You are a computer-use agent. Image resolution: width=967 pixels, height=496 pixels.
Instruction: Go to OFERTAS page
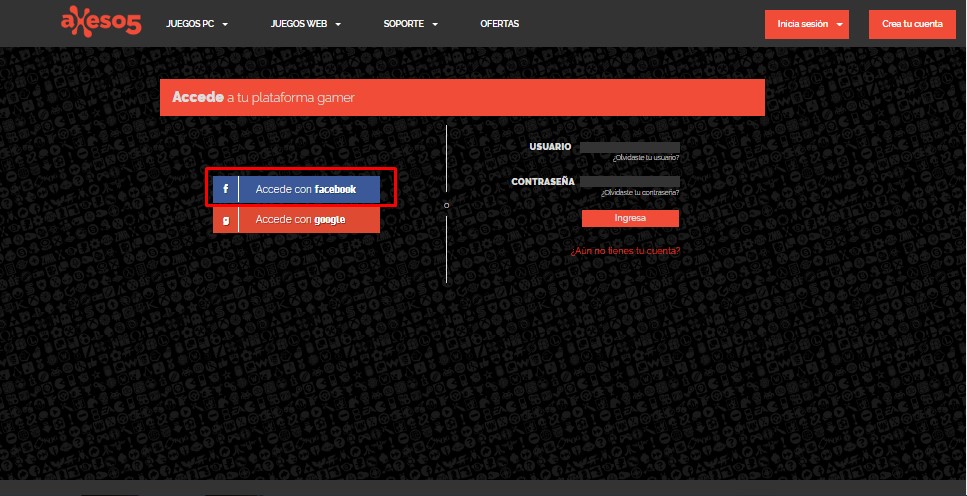(x=500, y=24)
